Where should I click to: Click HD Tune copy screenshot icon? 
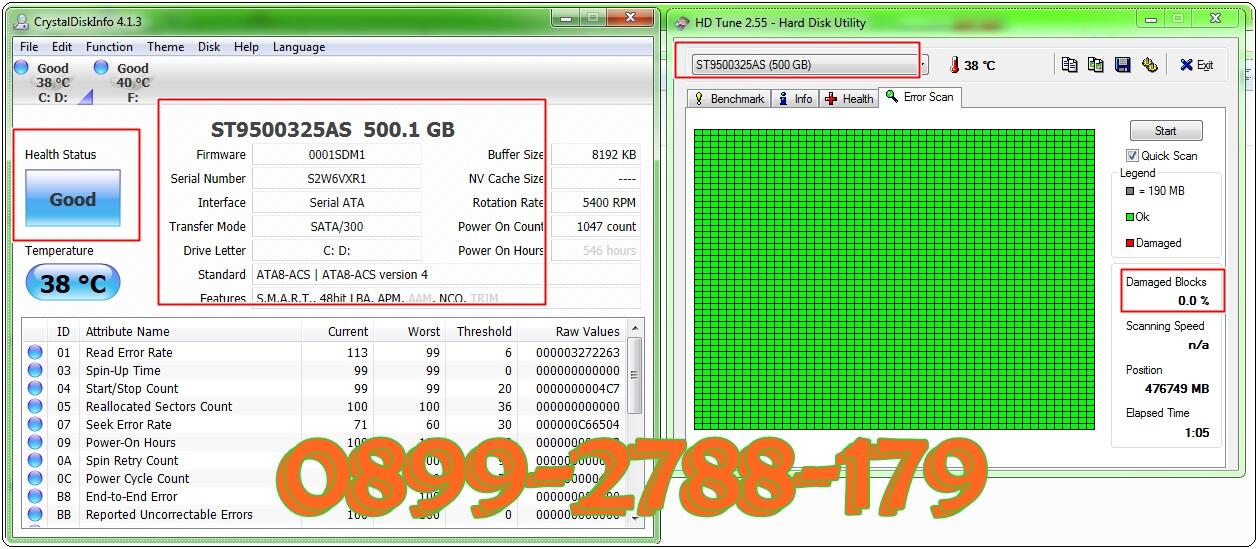1096,65
